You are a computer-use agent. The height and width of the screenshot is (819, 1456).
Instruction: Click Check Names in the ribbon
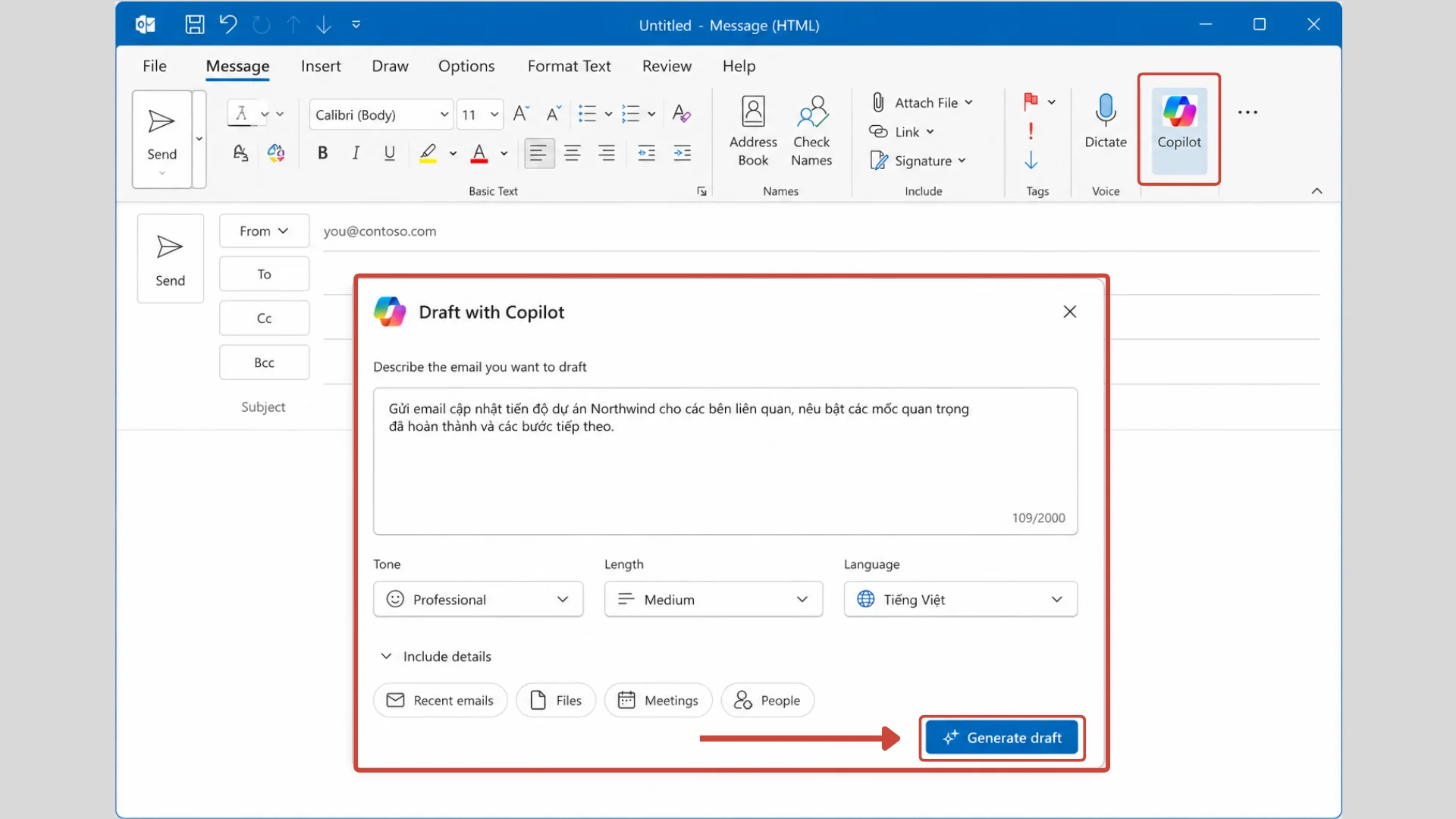[811, 131]
